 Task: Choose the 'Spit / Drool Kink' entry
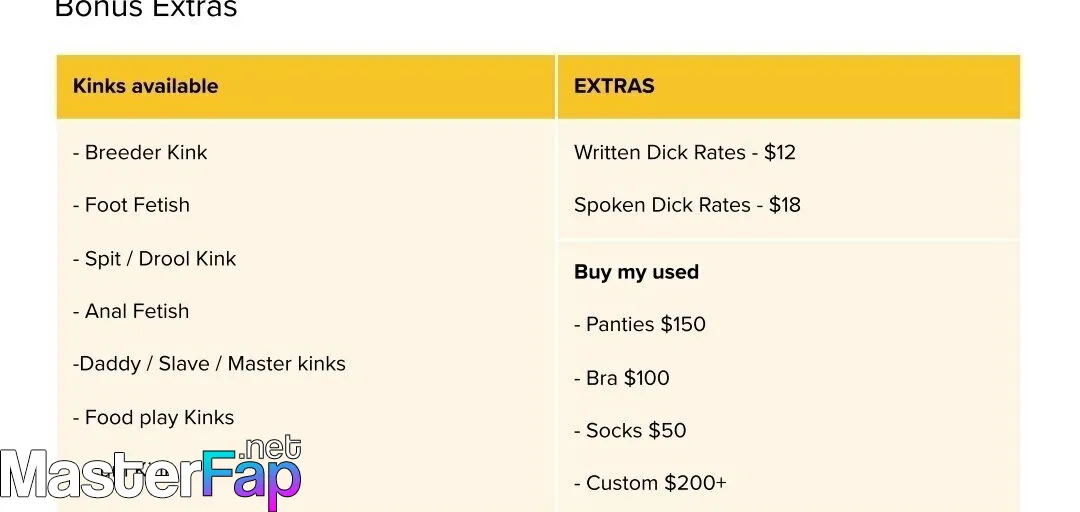(x=154, y=258)
